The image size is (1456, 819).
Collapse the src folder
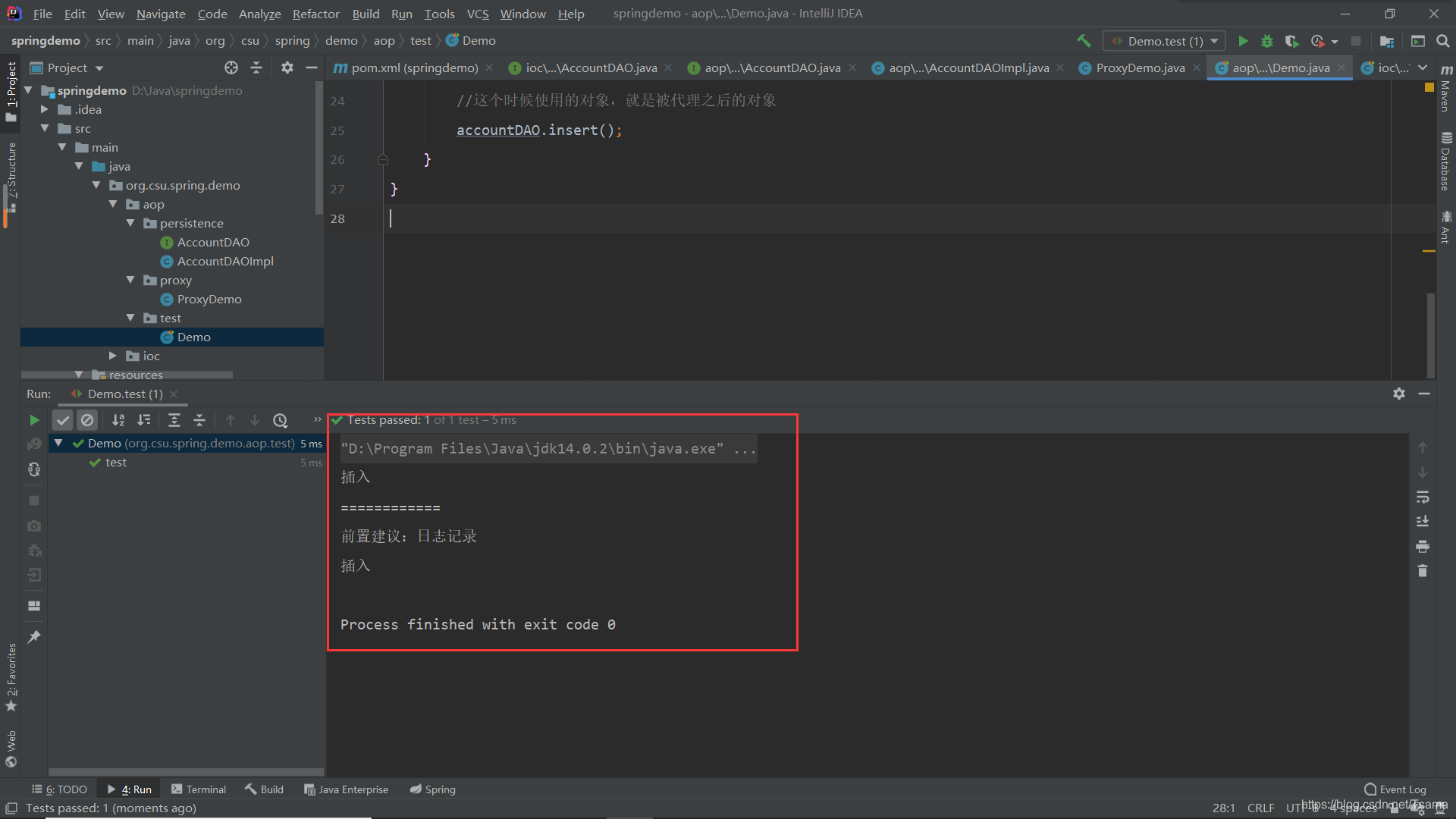(x=45, y=128)
